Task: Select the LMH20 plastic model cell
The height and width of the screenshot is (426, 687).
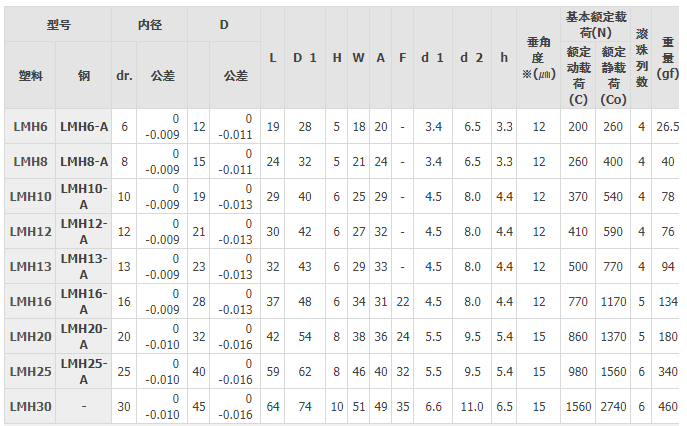Action: [x=31, y=336]
